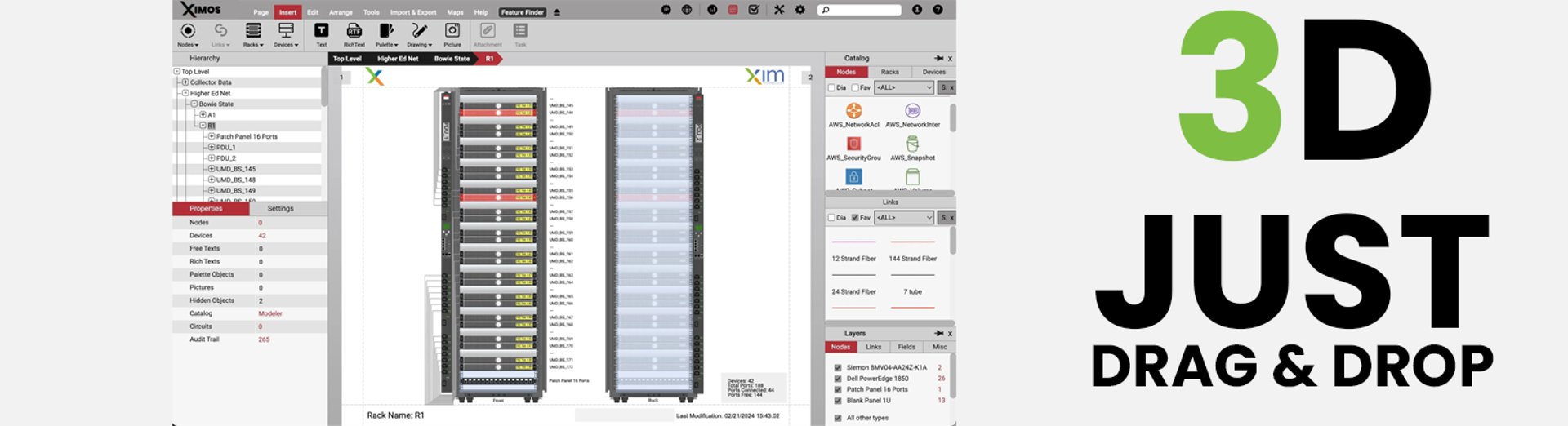Go to Higher Ed Net breadcrumb
The width and height of the screenshot is (1568, 426).
pos(398,59)
